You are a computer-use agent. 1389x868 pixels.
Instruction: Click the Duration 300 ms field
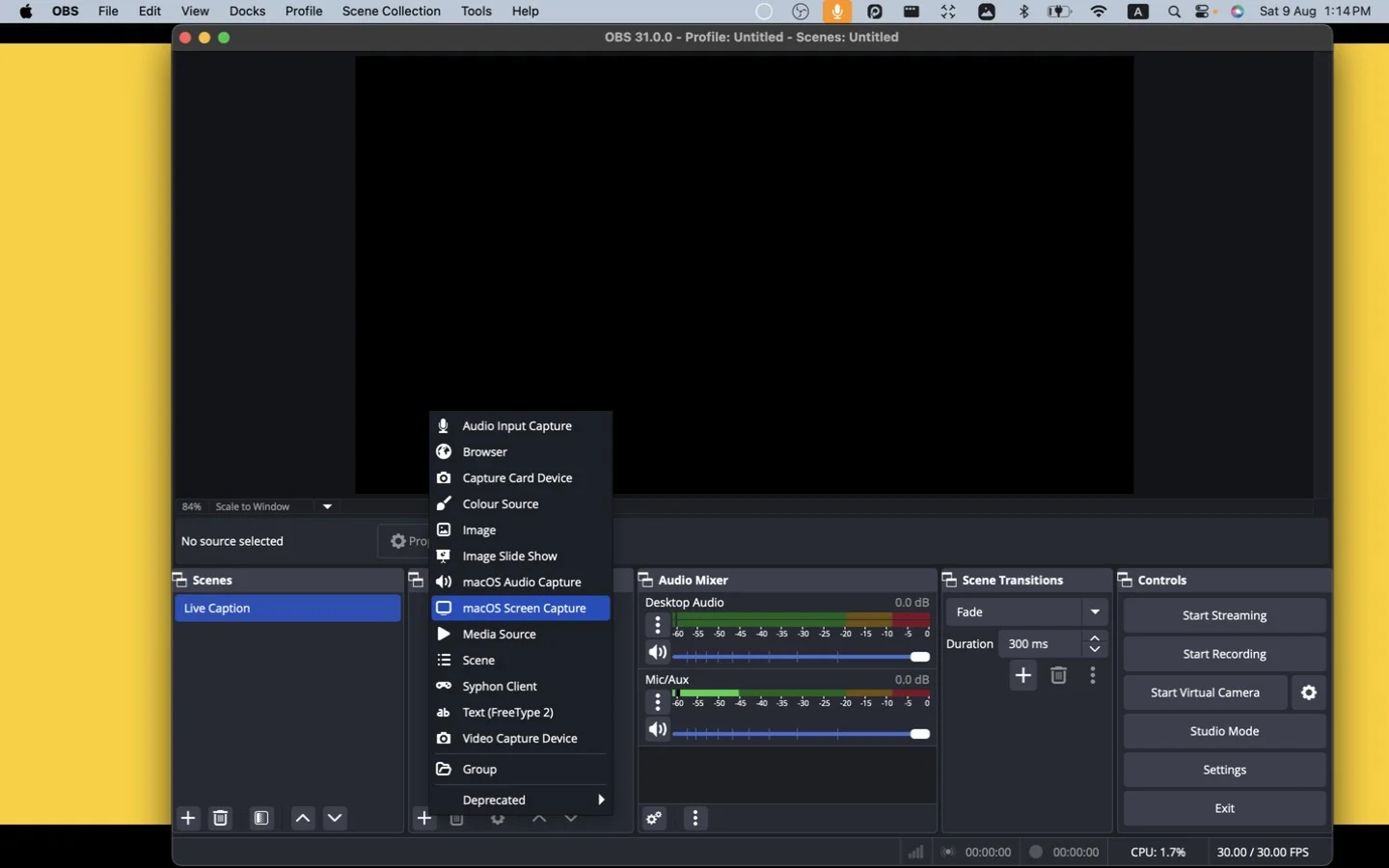(x=1042, y=644)
